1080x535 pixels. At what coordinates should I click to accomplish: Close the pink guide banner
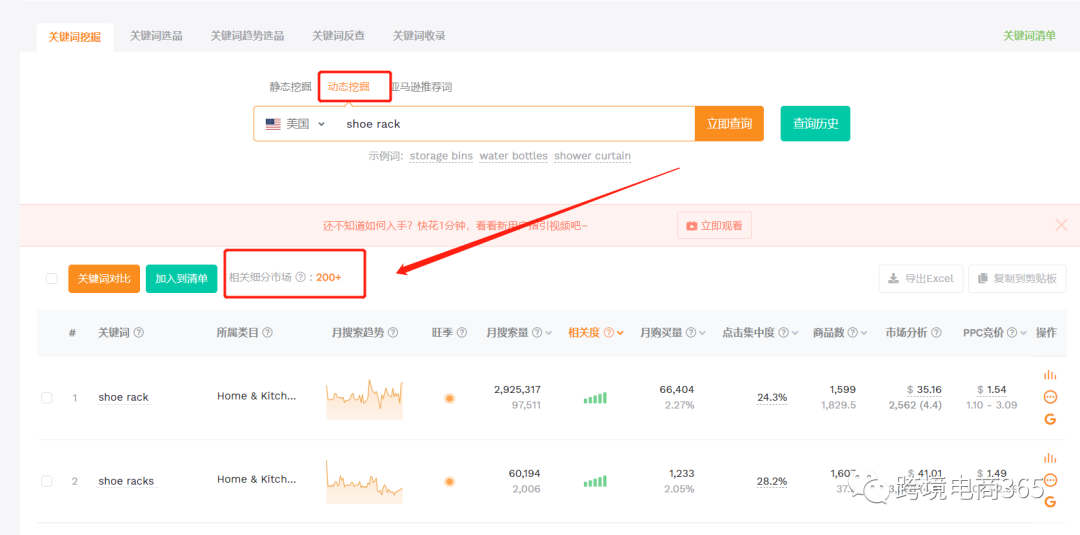pyautogui.click(x=1061, y=225)
